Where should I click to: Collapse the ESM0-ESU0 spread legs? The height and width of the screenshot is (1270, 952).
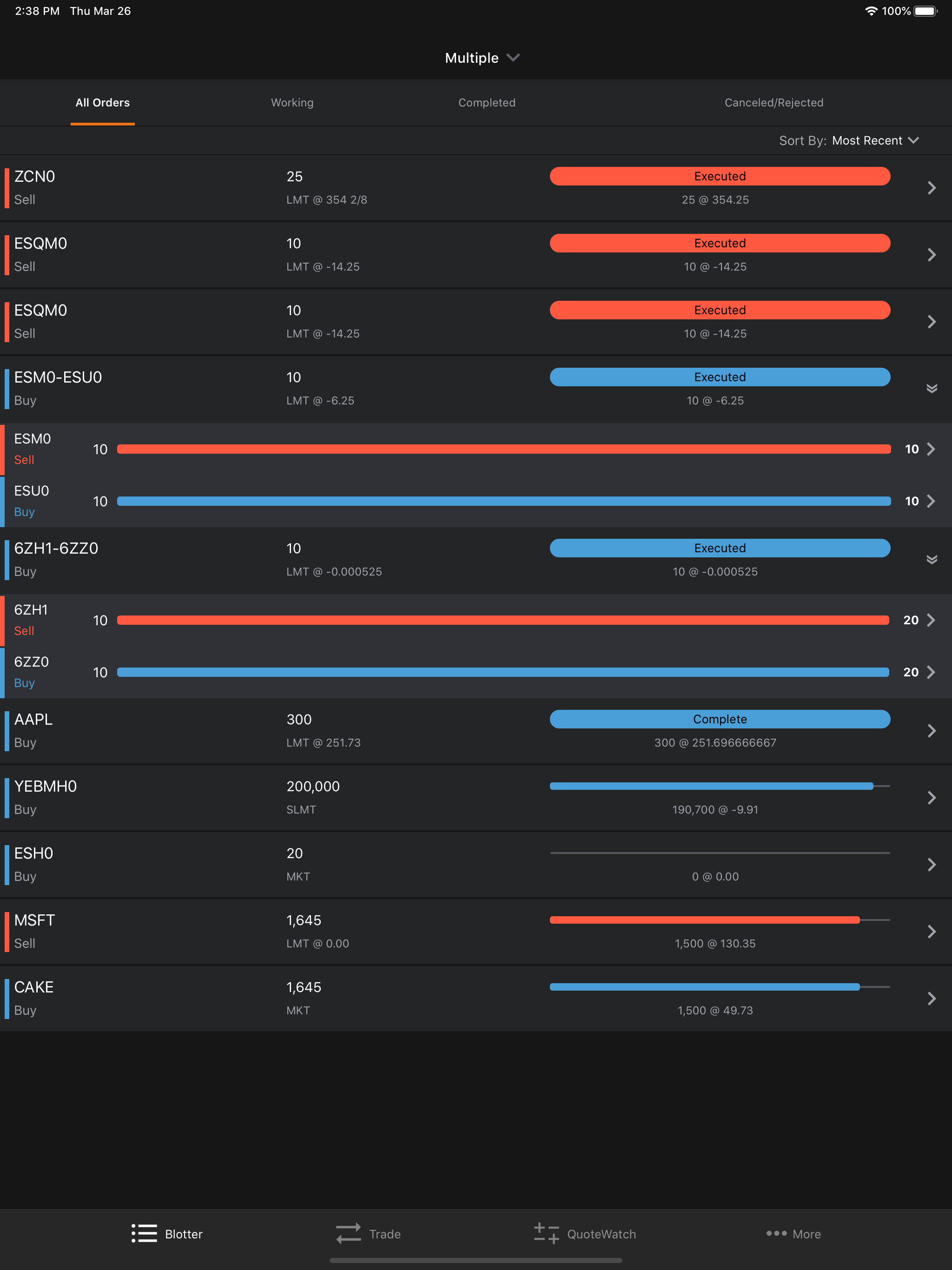point(932,389)
